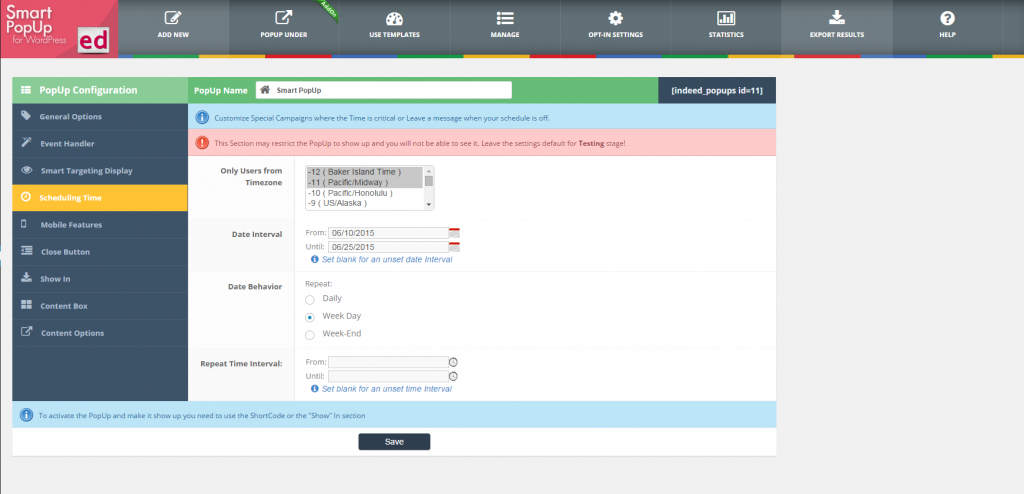This screenshot has height=494, width=1024.
Task: Click the Content Box grid icon
Action: [x=26, y=305]
